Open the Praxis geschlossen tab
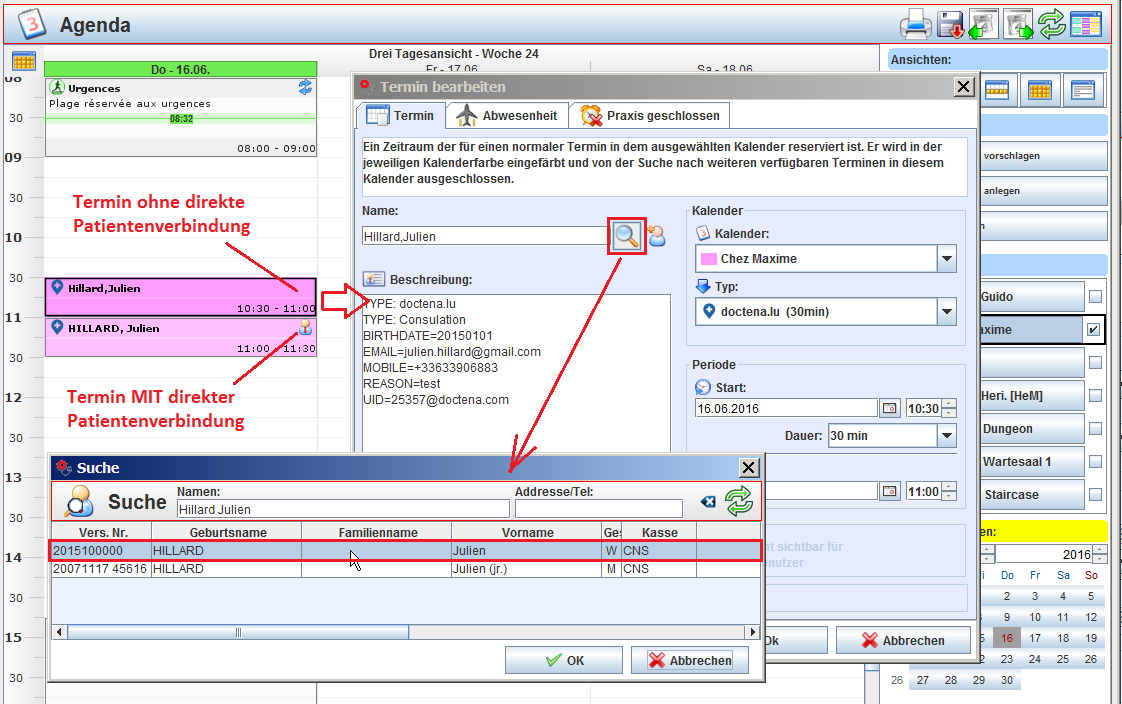 [x=650, y=116]
